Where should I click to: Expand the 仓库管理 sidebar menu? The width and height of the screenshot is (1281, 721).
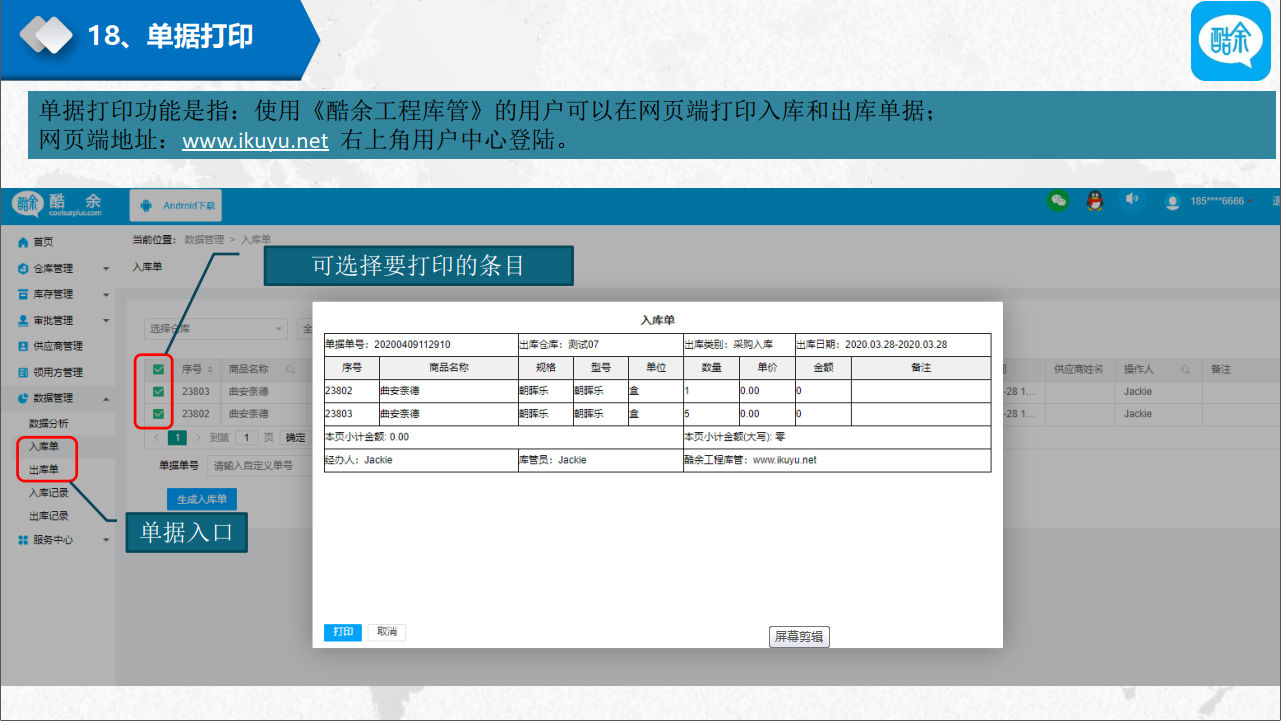(x=64, y=268)
